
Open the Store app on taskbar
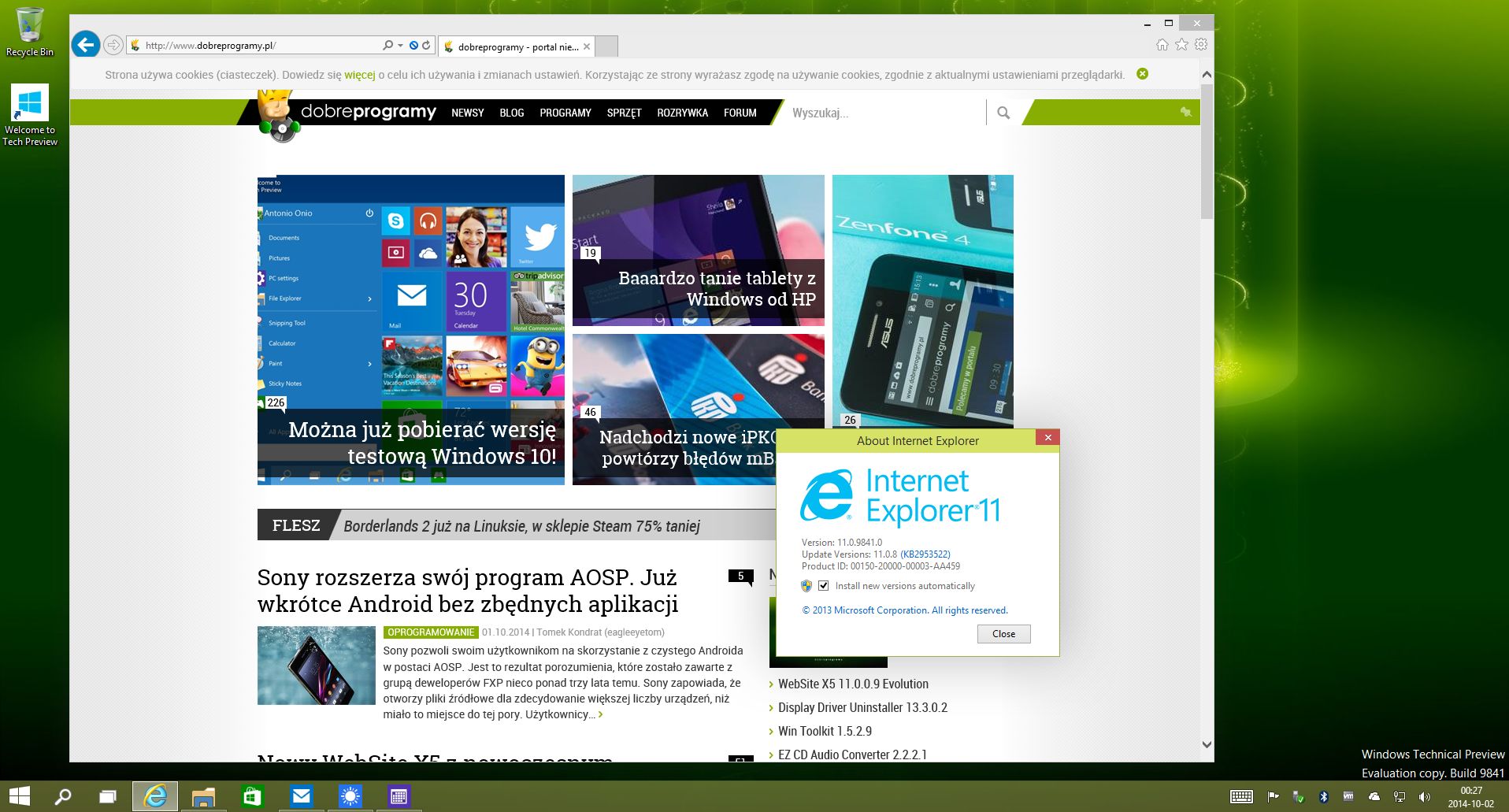[x=252, y=797]
